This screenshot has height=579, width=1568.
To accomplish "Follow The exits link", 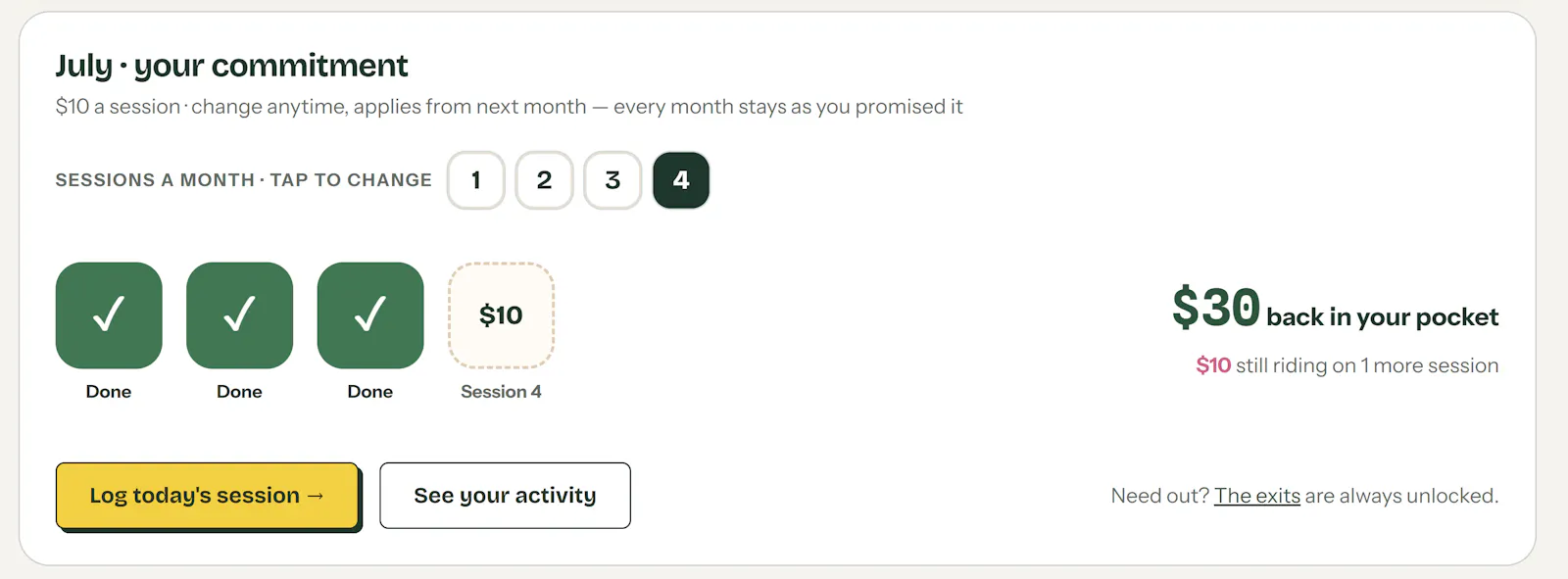I will point(1257,496).
